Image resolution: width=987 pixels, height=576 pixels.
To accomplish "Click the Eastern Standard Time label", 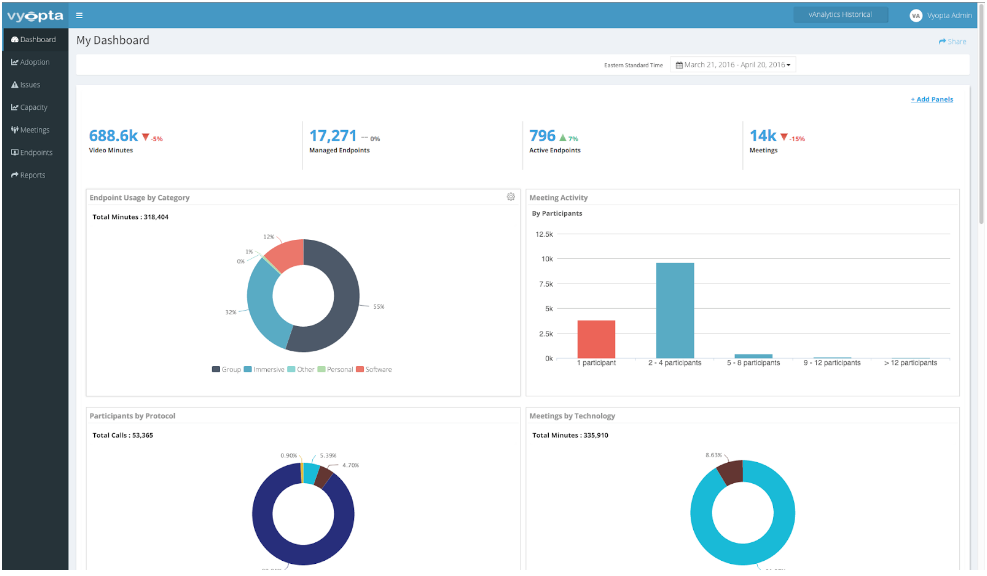I will tap(633, 65).
